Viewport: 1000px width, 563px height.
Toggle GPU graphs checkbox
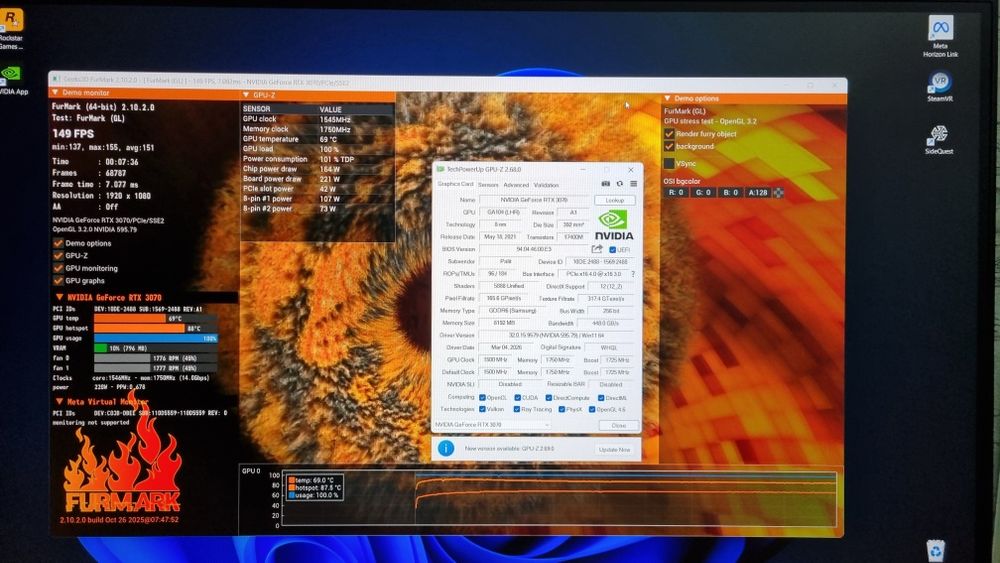59,281
